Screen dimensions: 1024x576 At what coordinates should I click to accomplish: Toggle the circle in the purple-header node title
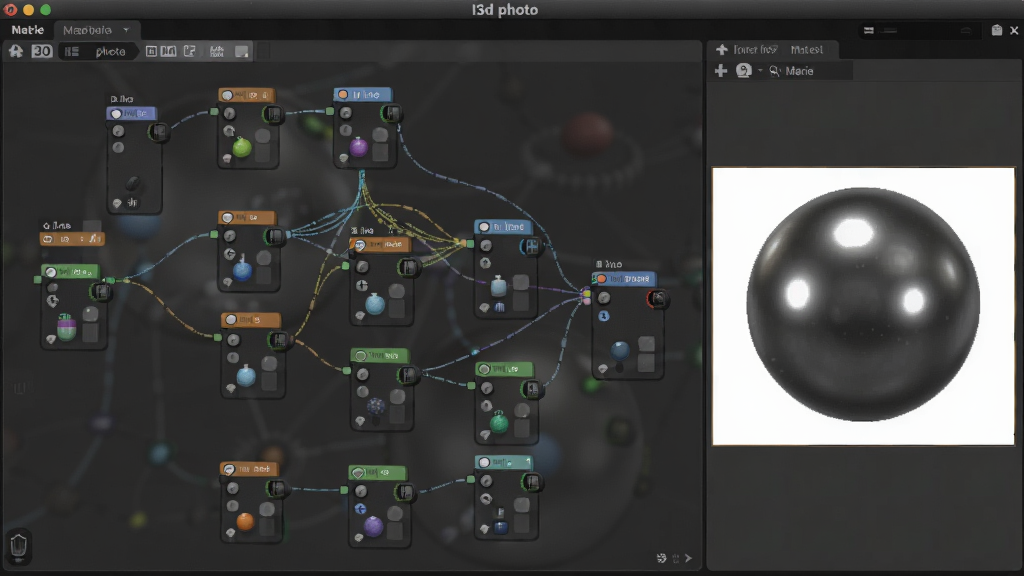point(116,114)
